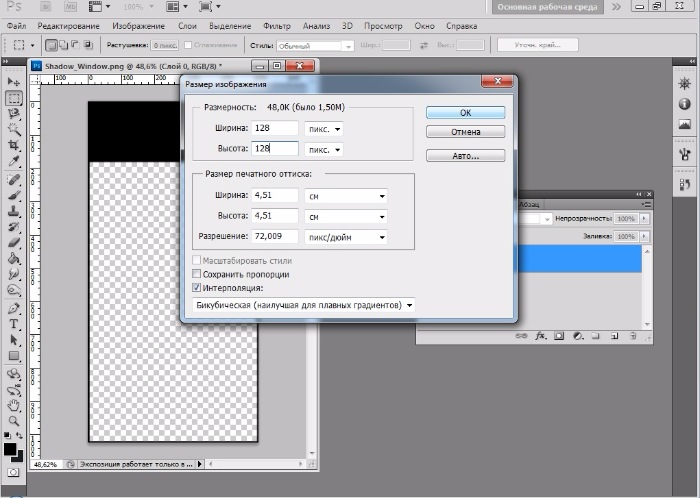Select the Move tool
The image size is (700, 498).
click(x=14, y=81)
